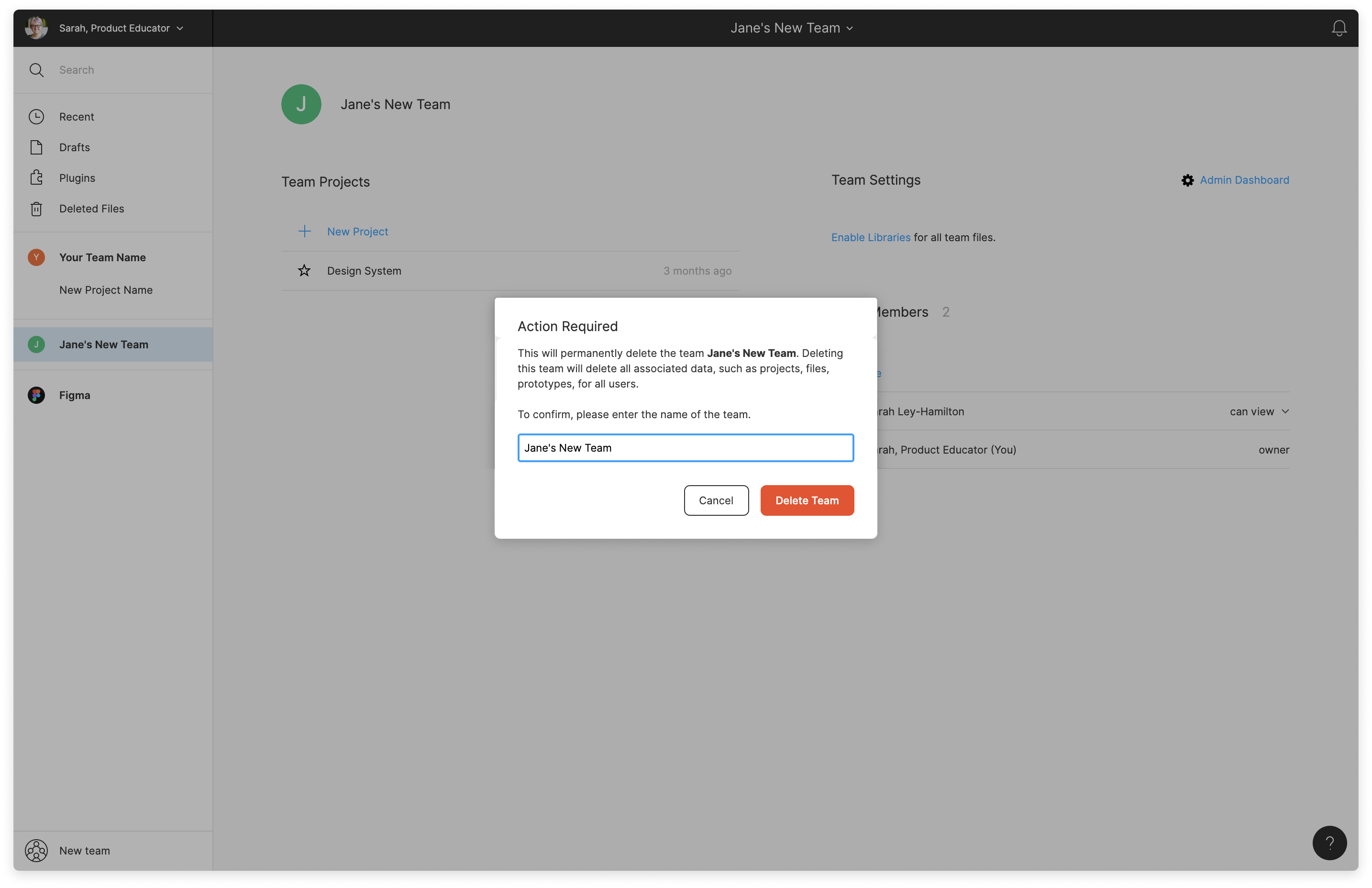Click the team name confirmation input field

click(686, 447)
